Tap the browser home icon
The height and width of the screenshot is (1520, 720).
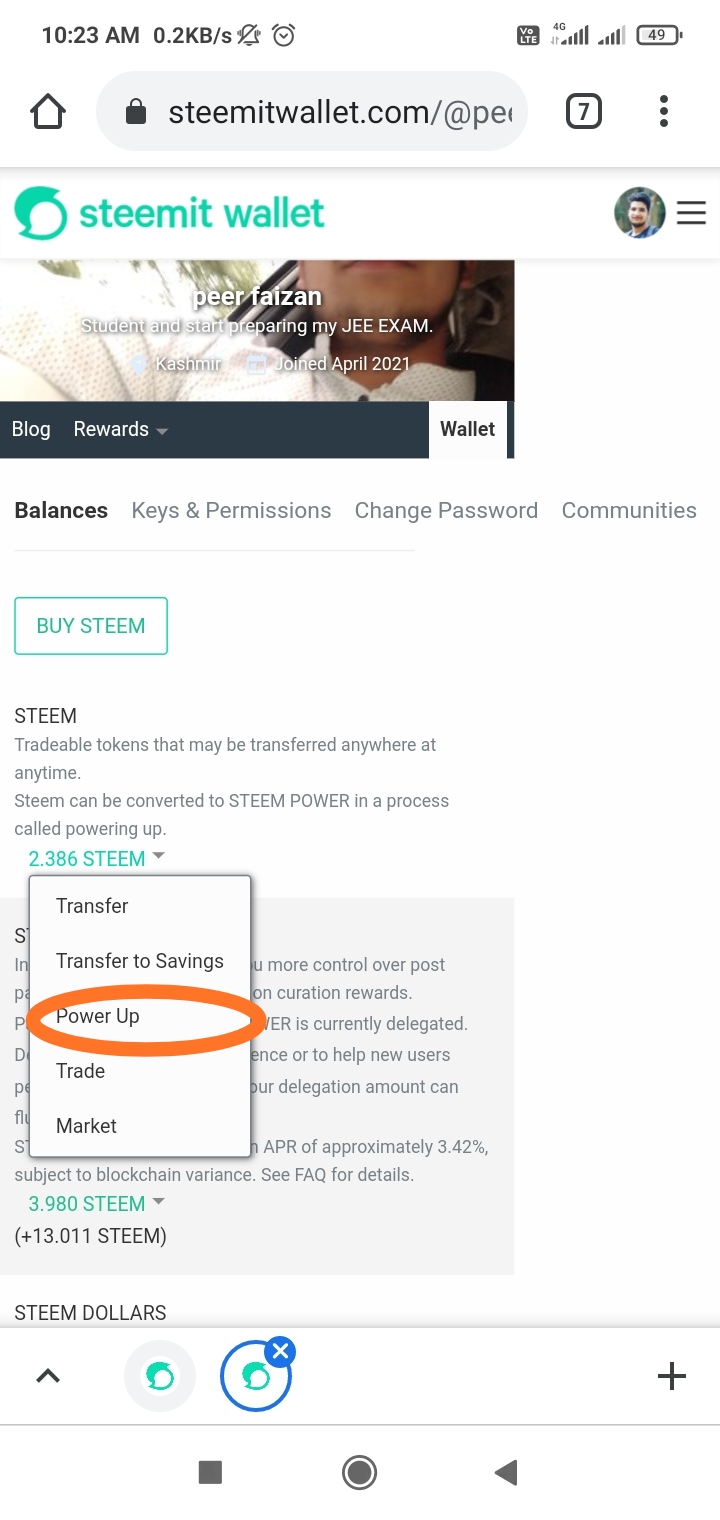click(48, 112)
